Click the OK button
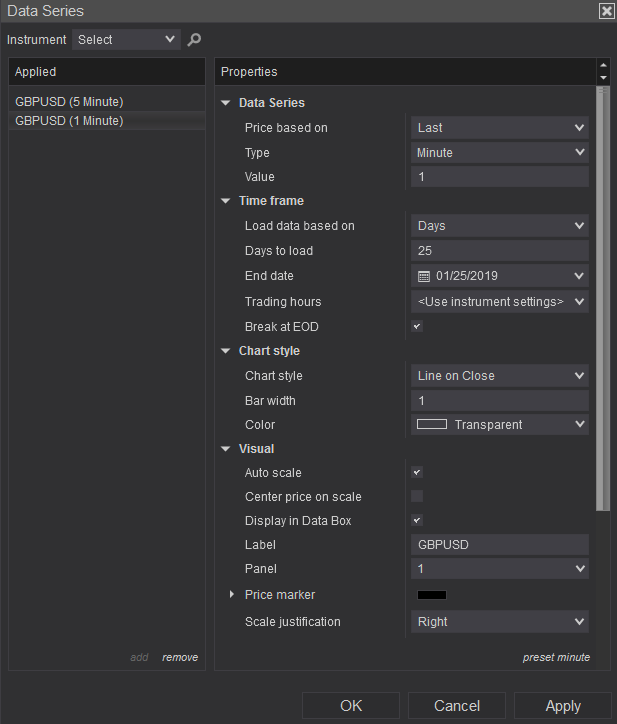The width and height of the screenshot is (617, 724). (351, 706)
